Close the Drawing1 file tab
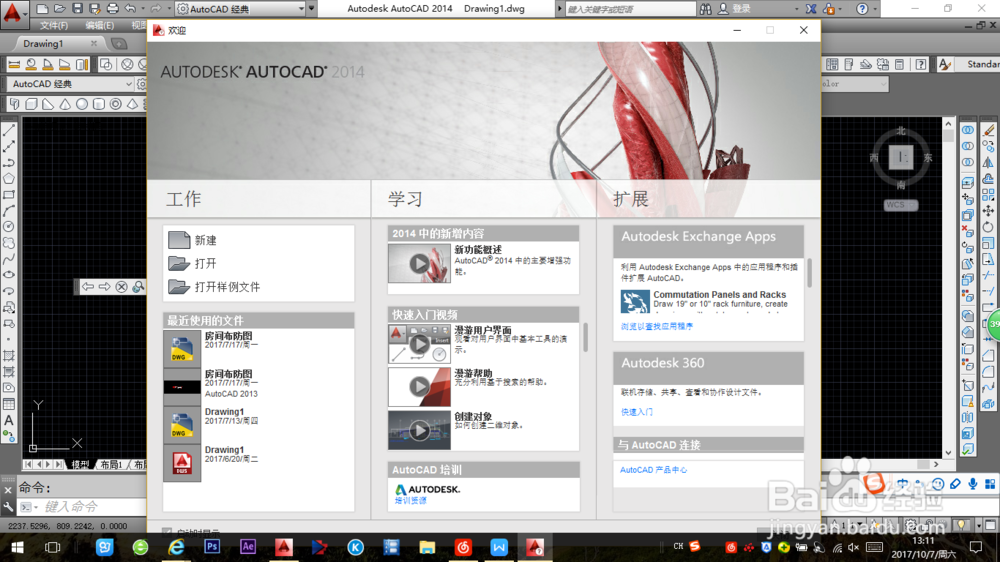 (94, 43)
